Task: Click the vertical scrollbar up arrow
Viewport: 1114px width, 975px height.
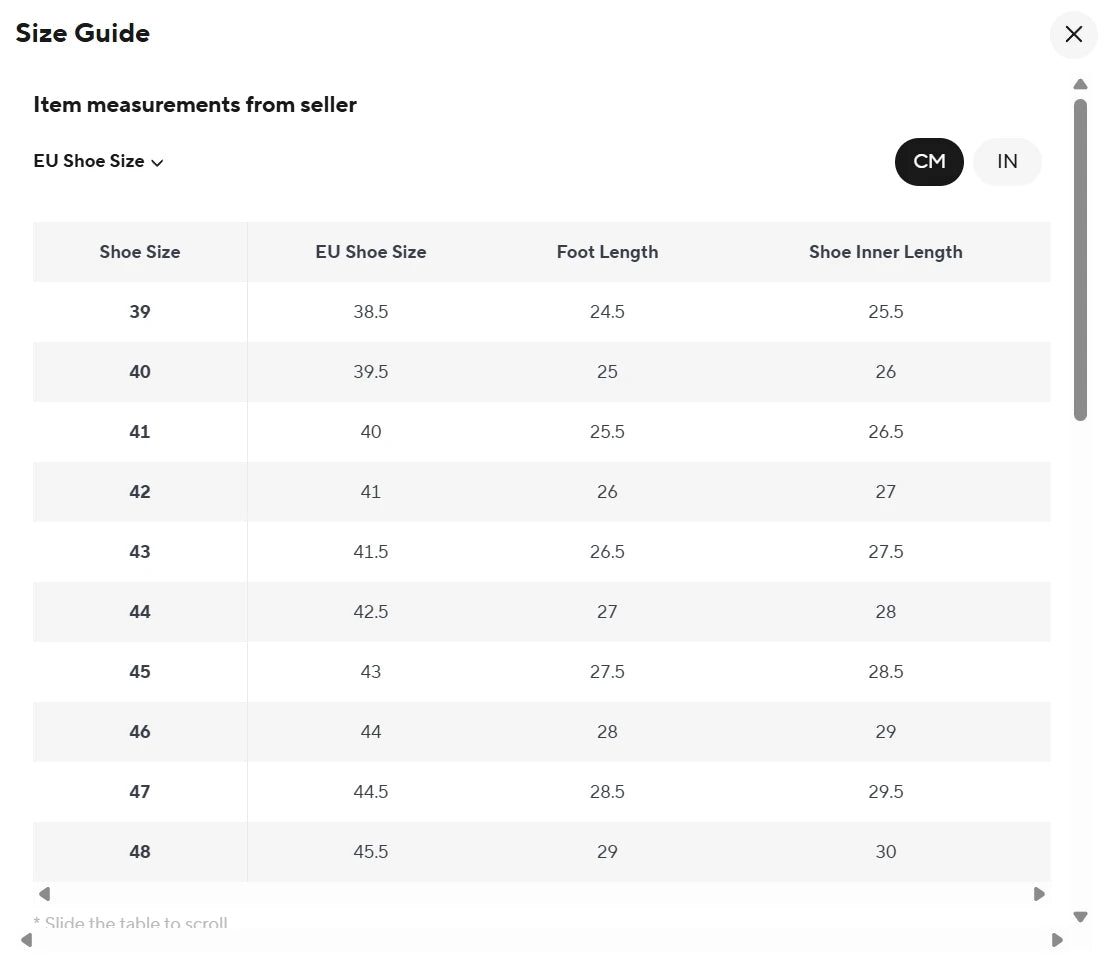Action: coord(1080,85)
